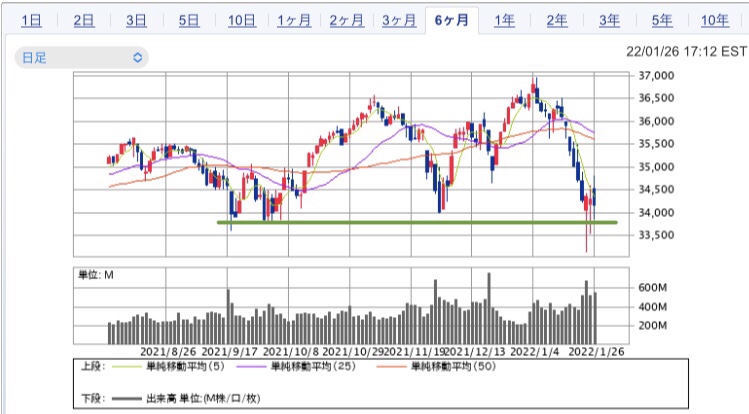Open the 3日 chart period
The height and width of the screenshot is (414, 749).
coord(137,21)
